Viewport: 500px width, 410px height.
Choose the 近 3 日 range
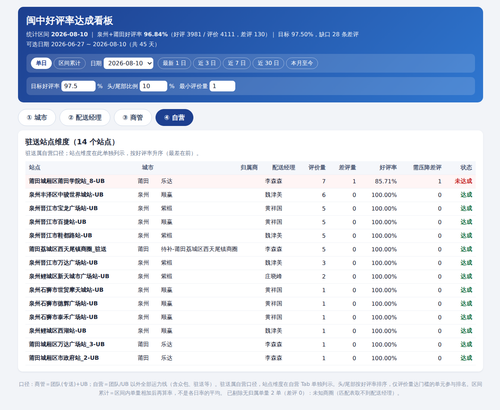[x=207, y=63]
